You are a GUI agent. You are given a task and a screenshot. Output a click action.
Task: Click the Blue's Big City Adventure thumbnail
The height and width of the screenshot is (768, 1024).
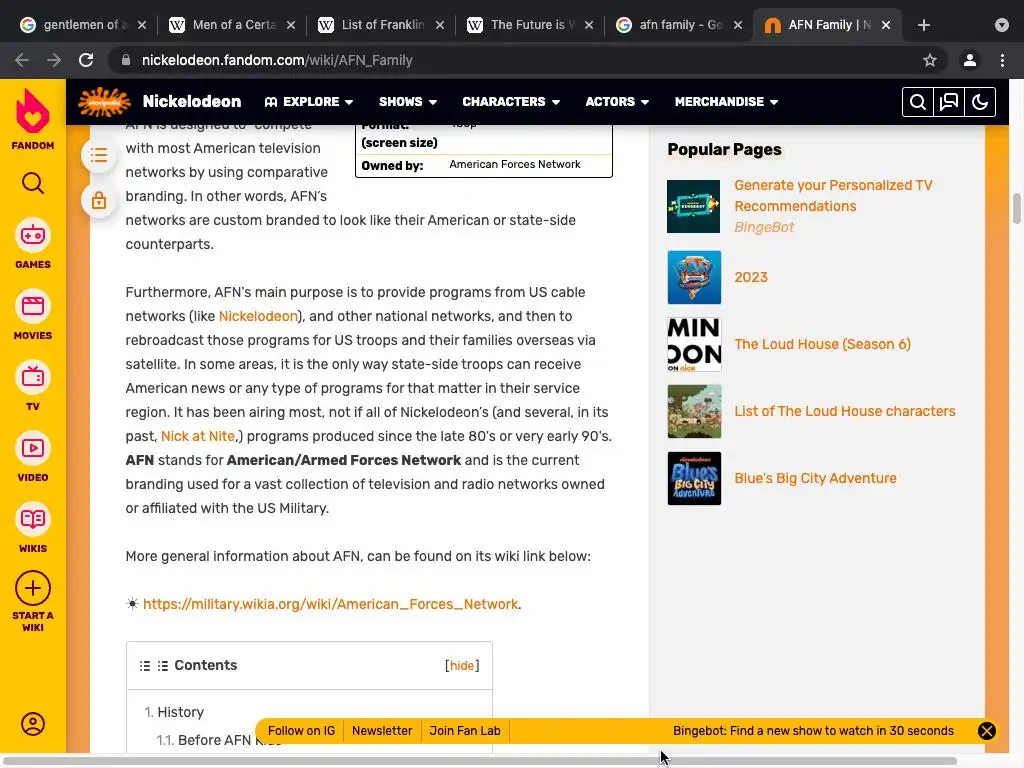point(694,479)
